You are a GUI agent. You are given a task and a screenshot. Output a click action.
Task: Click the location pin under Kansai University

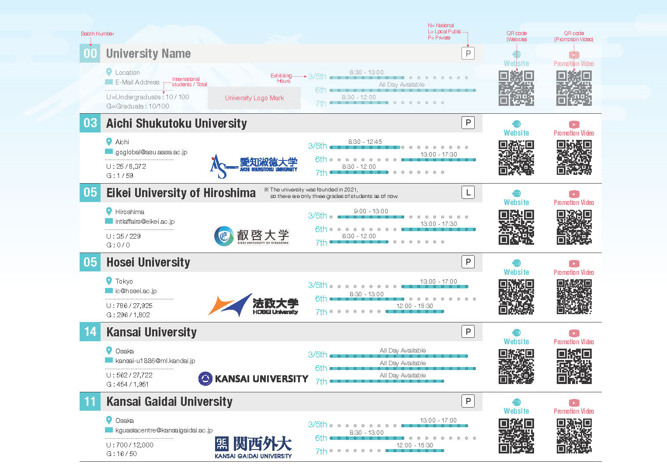[109, 351]
